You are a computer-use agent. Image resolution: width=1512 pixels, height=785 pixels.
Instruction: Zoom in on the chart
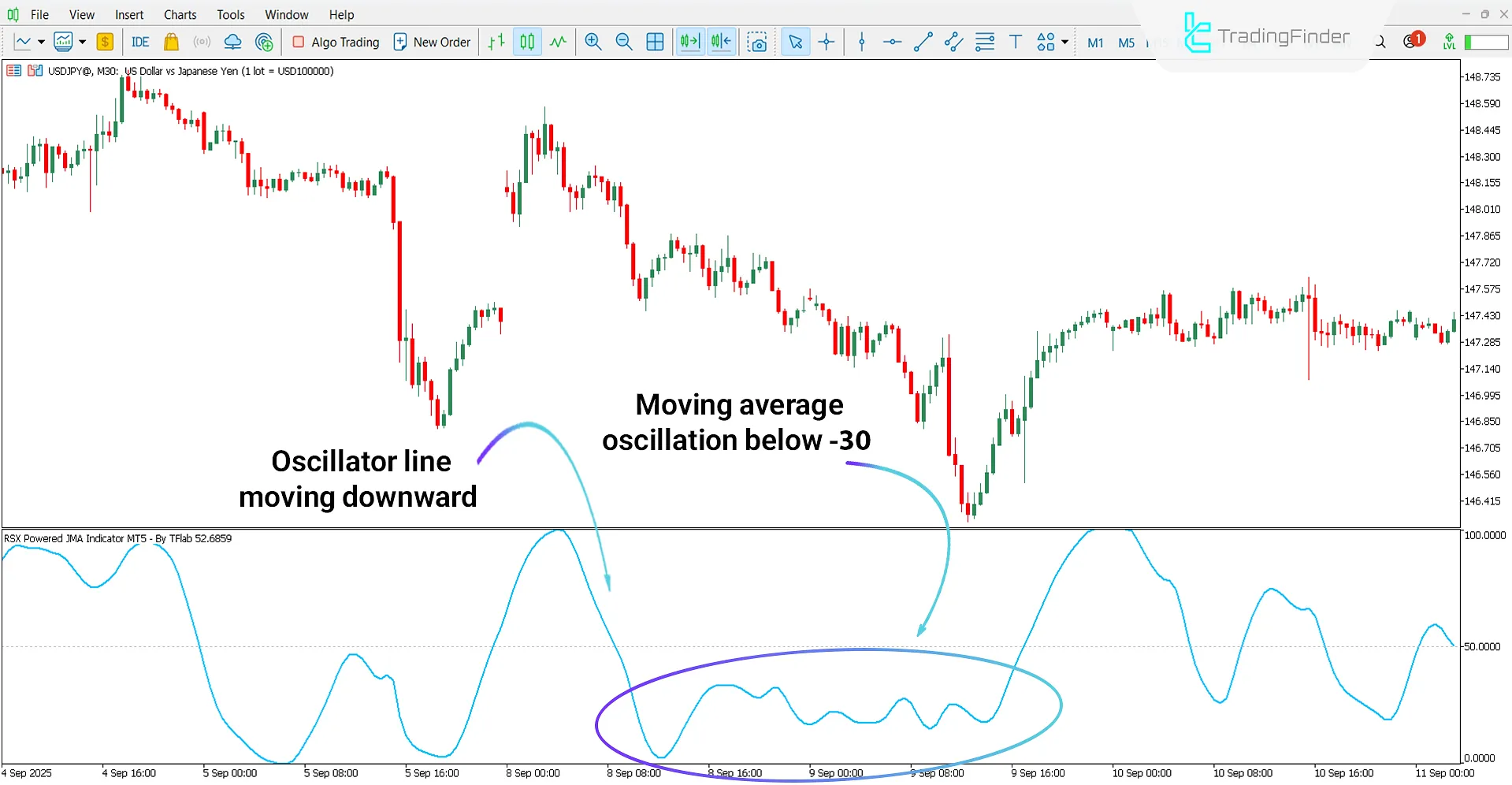[593, 42]
